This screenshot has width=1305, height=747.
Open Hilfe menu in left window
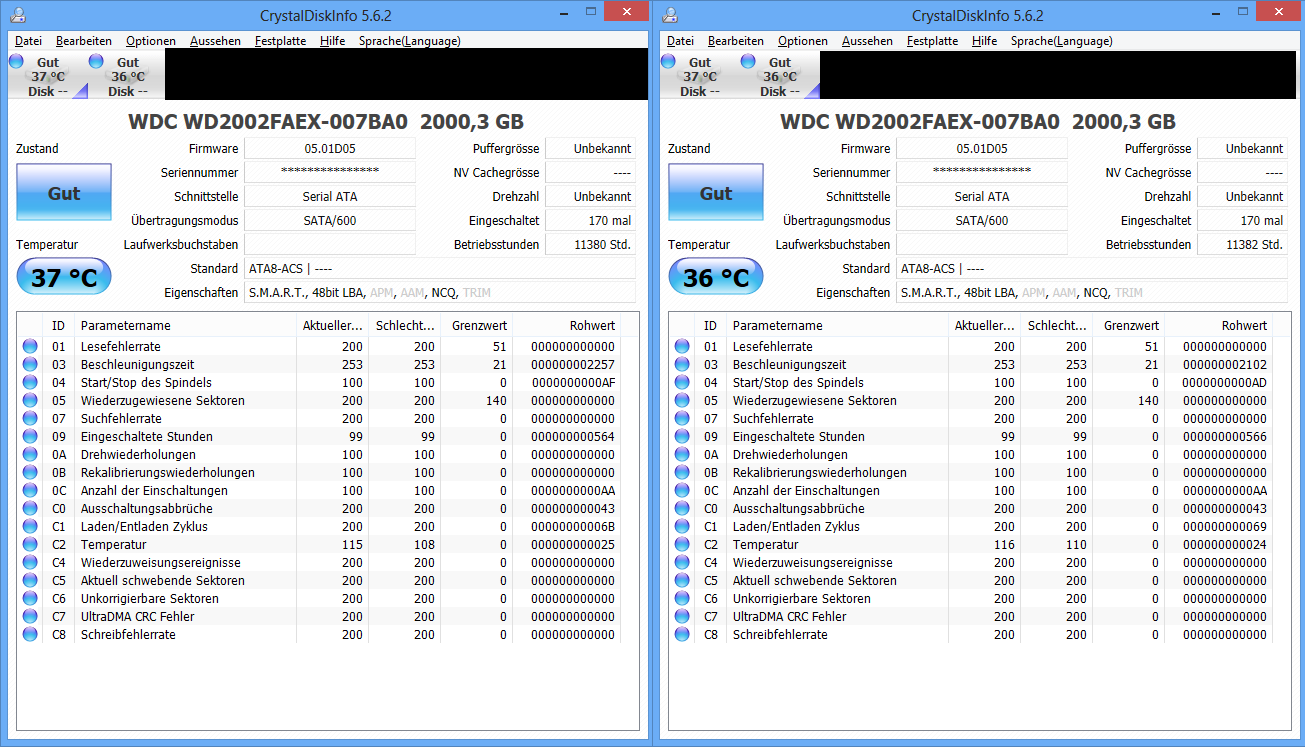[x=333, y=41]
